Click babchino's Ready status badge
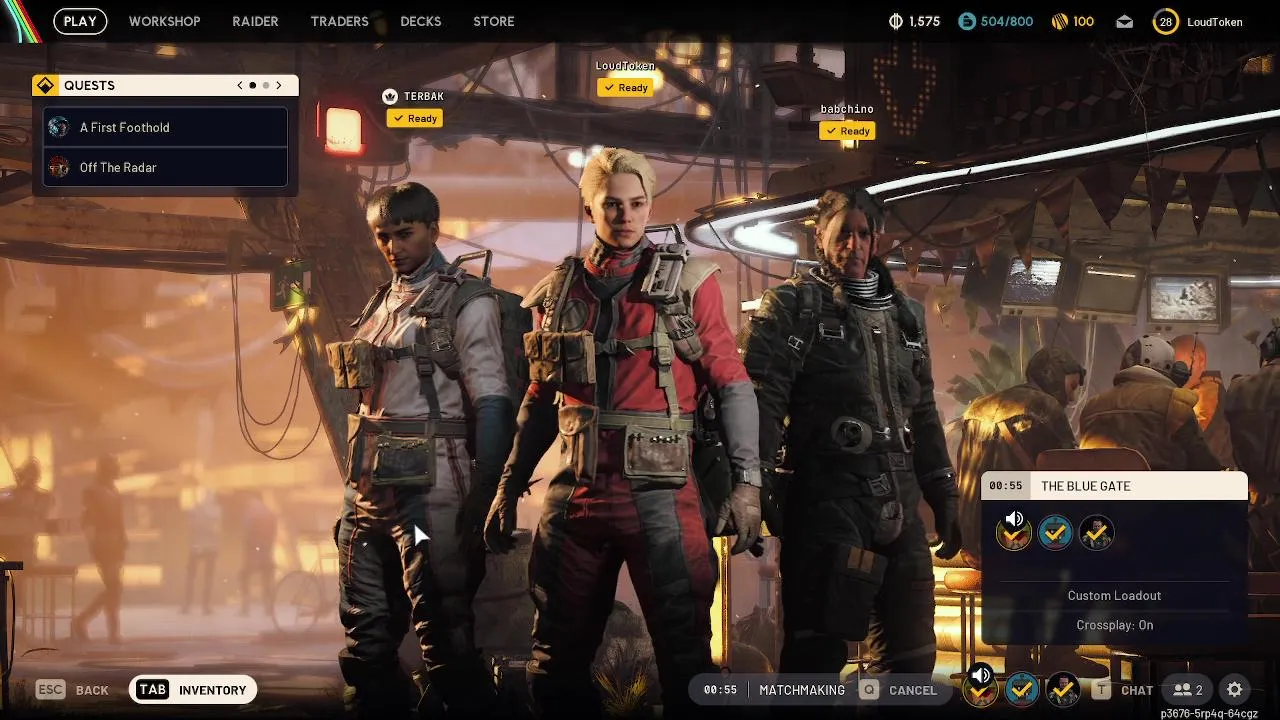Viewport: 1280px width, 720px height. [847, 131]
